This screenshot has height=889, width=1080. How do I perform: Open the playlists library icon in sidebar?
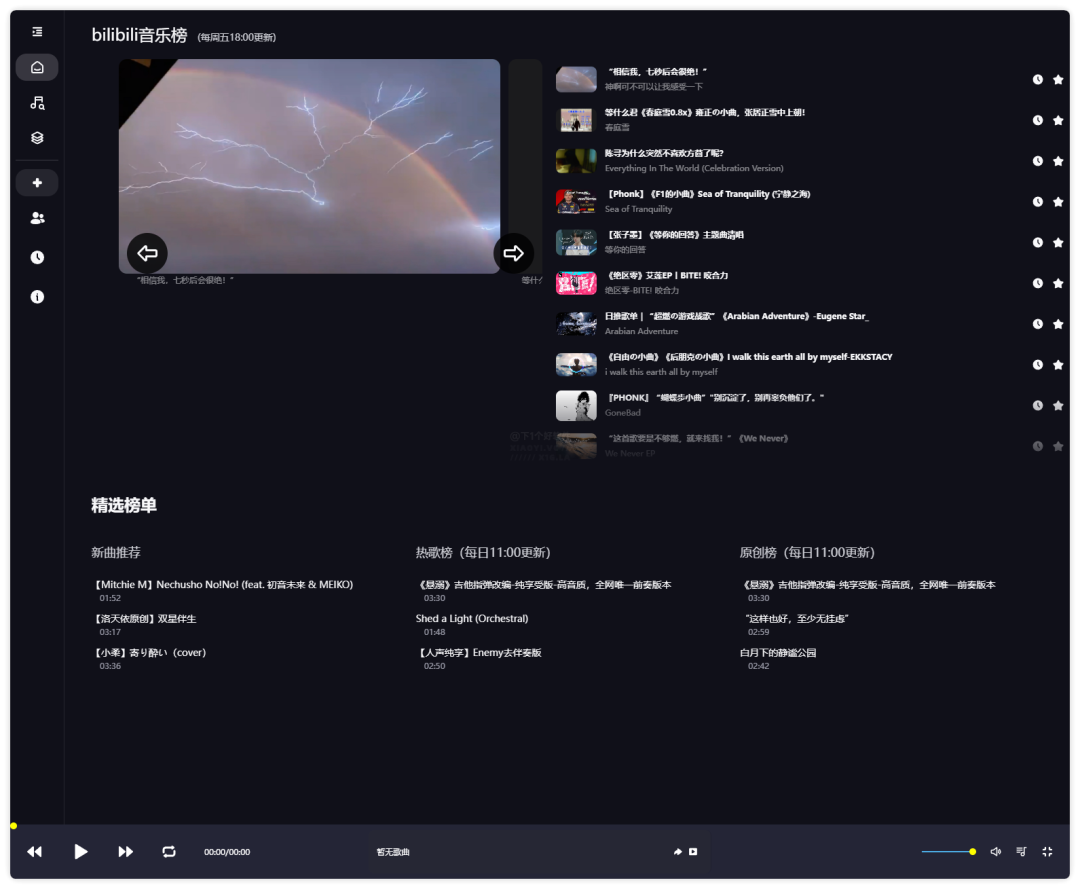pos(37,139)
